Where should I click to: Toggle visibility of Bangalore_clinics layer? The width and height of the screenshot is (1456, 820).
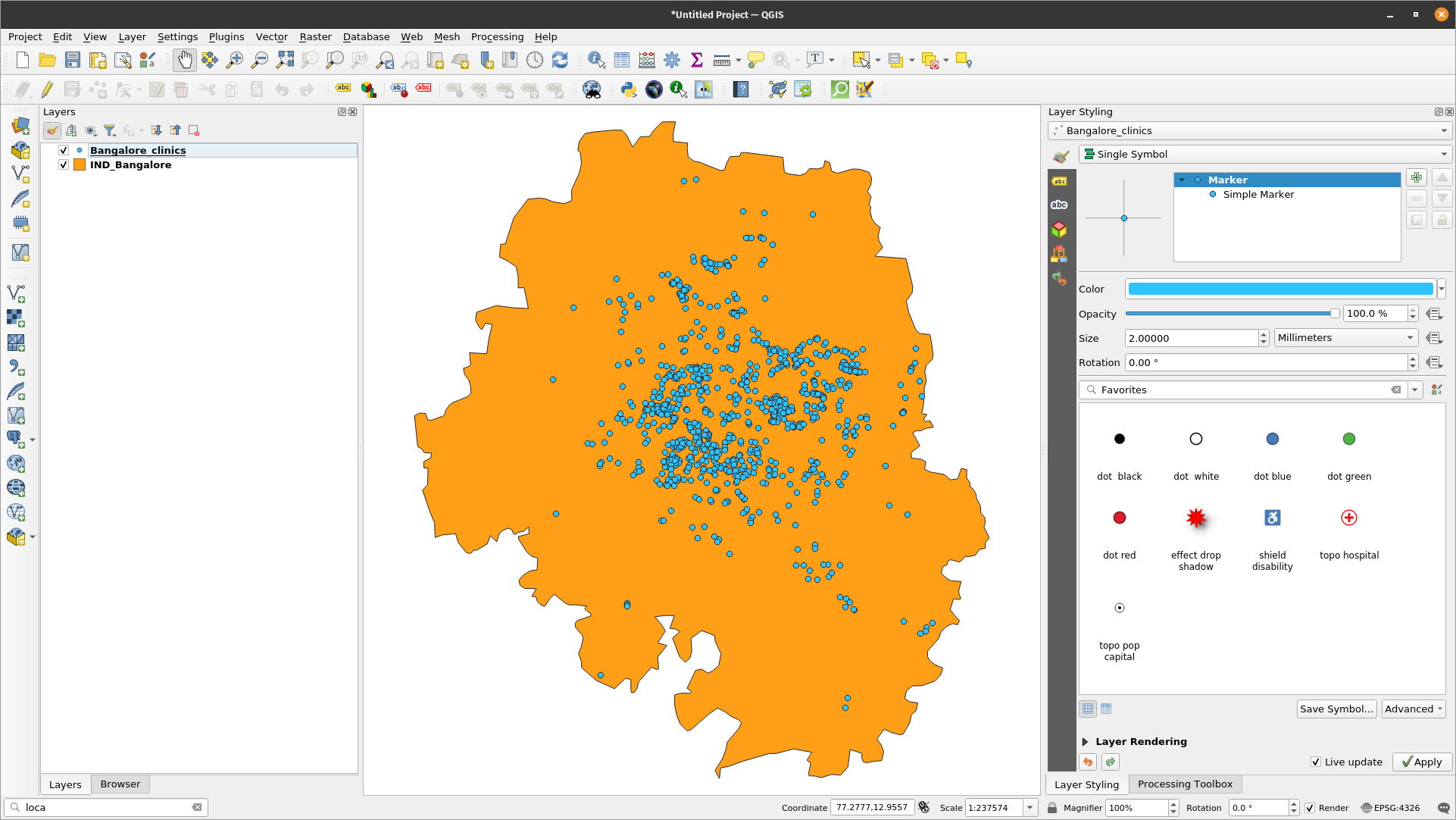click(64, 150)
